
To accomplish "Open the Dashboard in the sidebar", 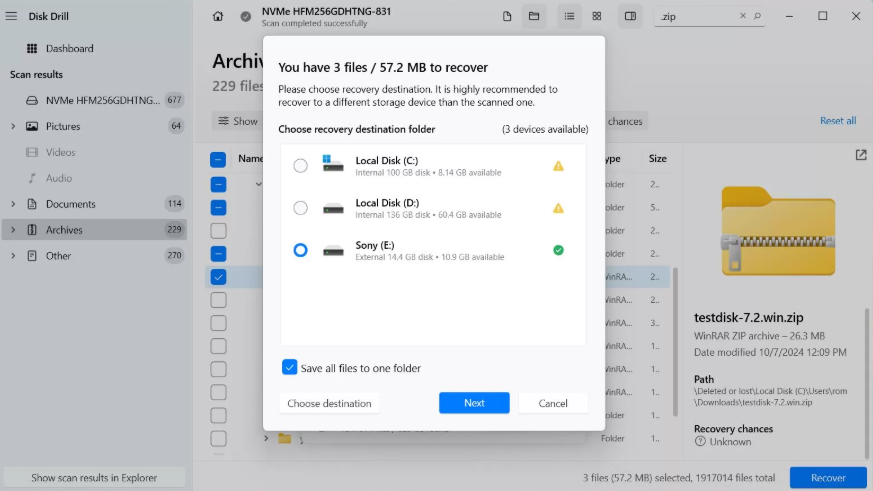I will tap(69, 48).
